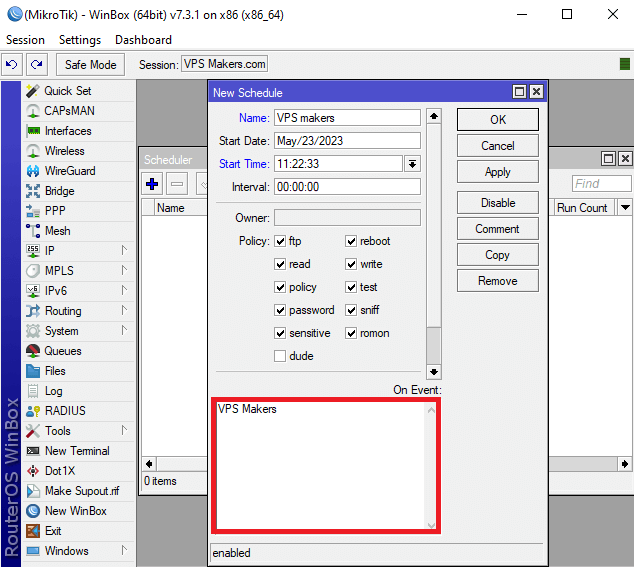This screenshot has height=567, width=634.
Task: Toggle the test policy checkbox
Action: click(x=351, y=288)
